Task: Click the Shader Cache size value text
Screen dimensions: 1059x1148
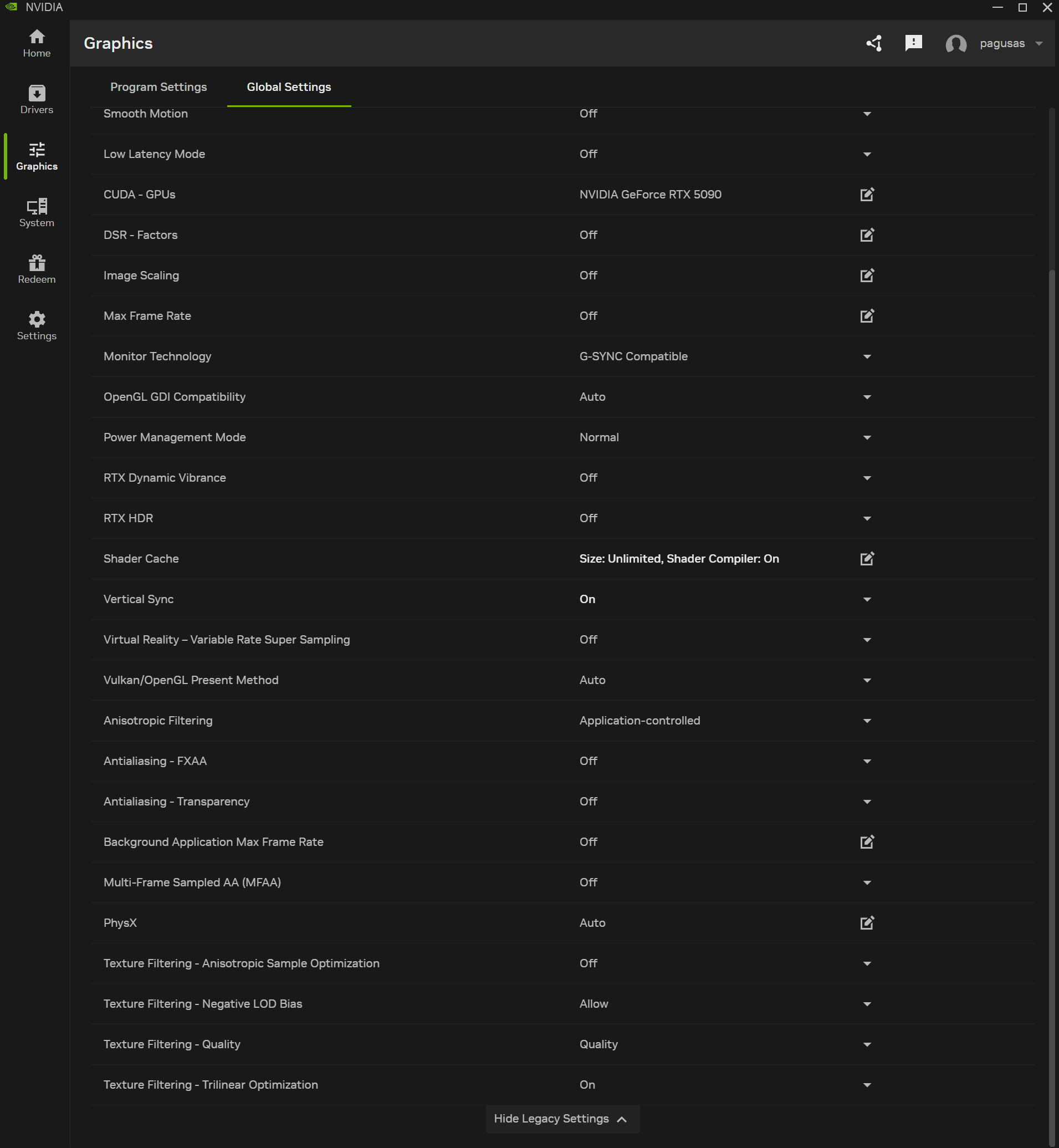Action: click(679, 559)
